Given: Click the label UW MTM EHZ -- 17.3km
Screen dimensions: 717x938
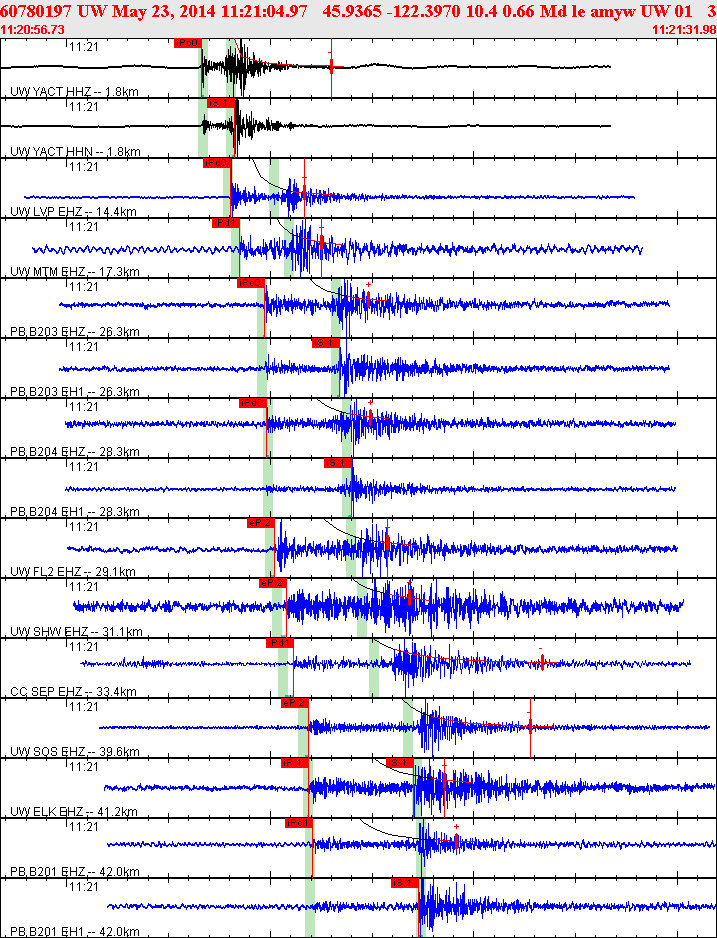Looking at the screenshot, I should click(75, 272).
